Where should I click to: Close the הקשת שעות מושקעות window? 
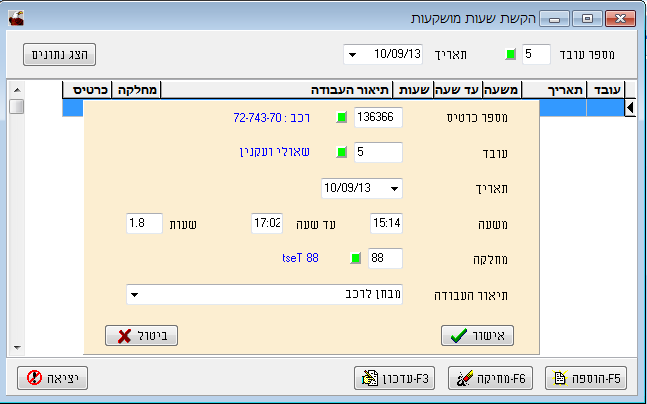pyautogui.click(x=620, y=19)
